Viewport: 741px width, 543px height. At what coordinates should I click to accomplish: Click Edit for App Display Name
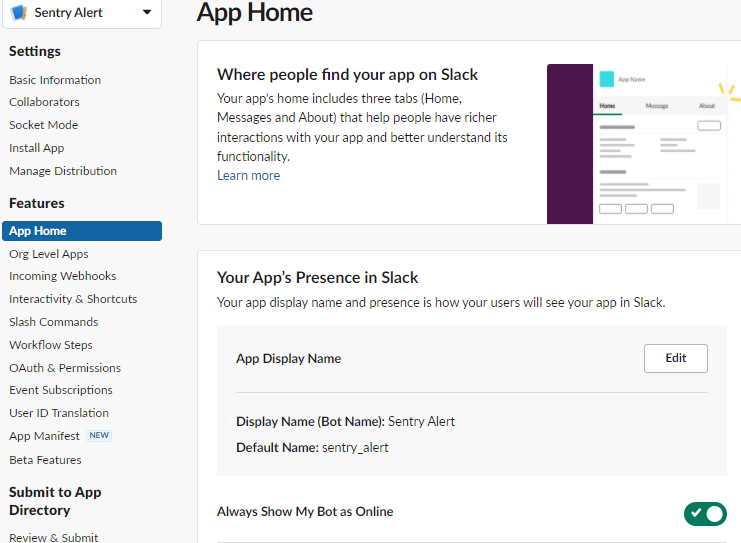click(x=675, y=358)
